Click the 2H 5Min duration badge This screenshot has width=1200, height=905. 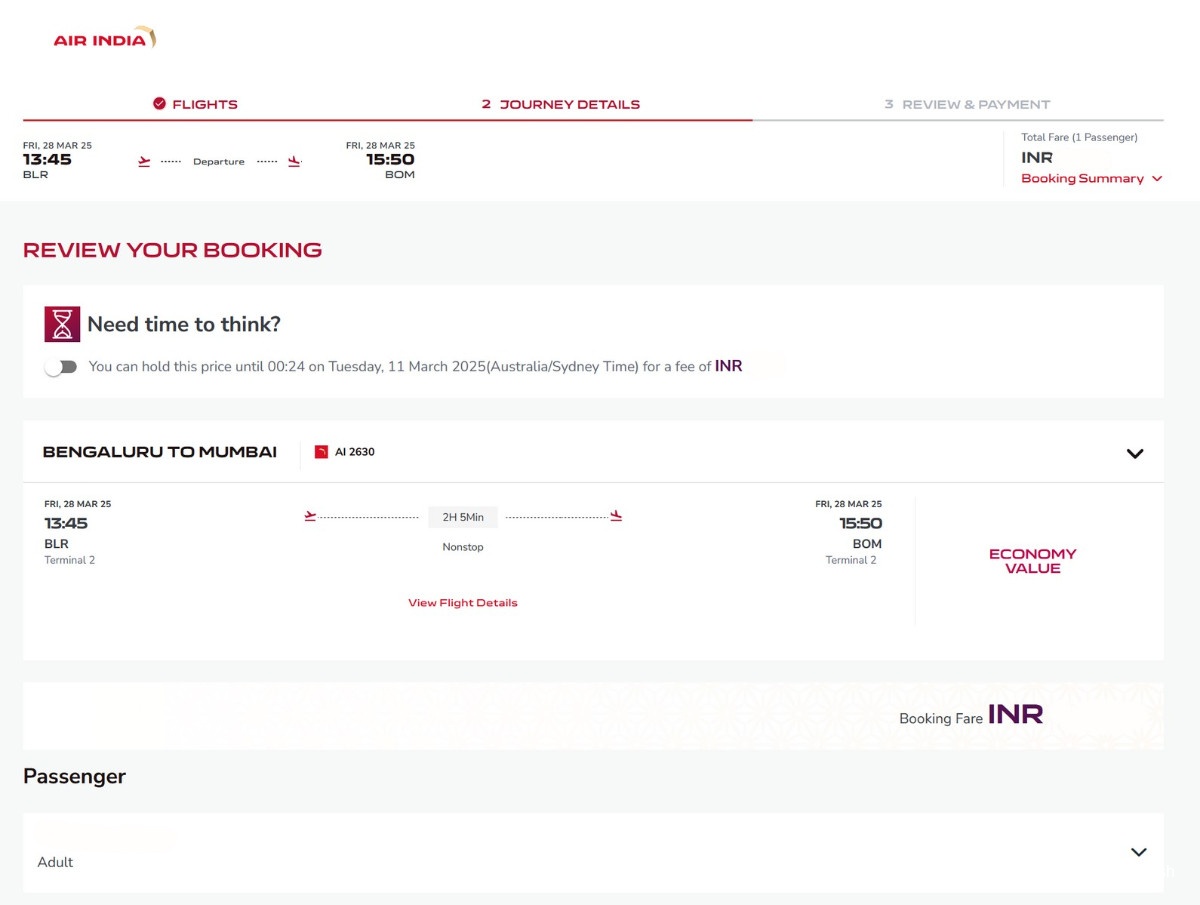click(x=463, y=517)
